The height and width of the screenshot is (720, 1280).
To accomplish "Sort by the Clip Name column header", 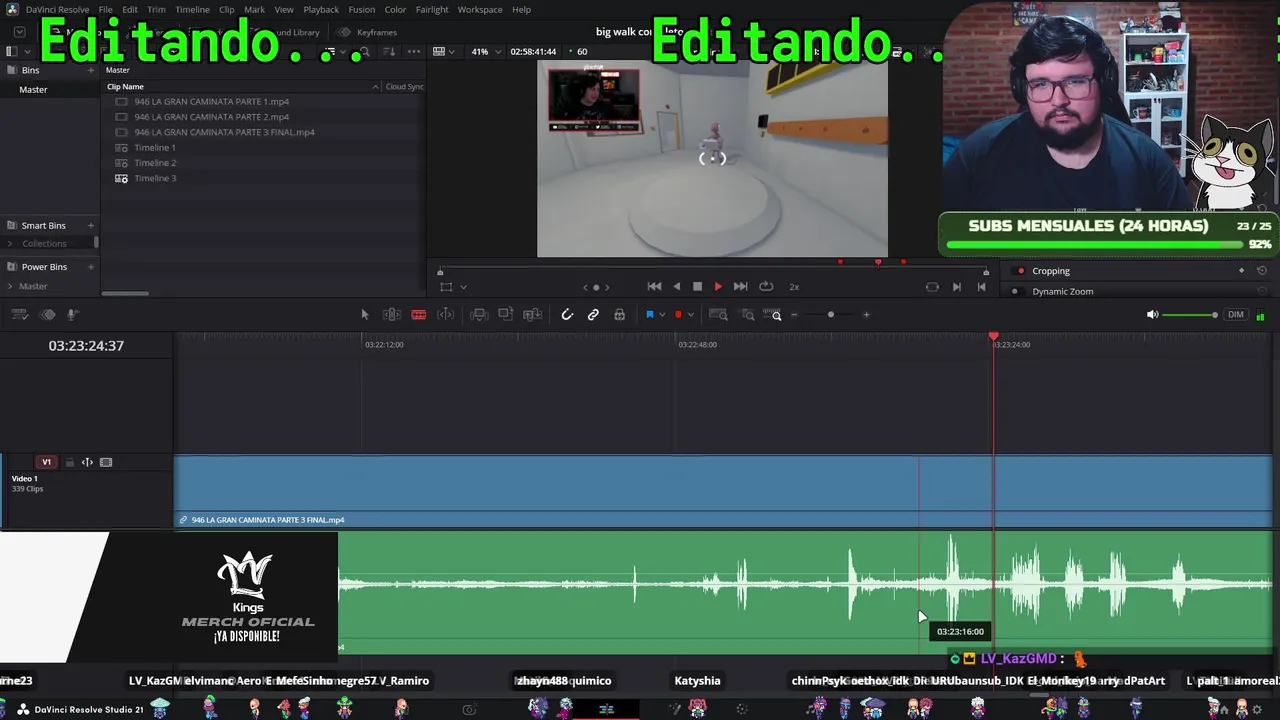I will pos(126,87).
